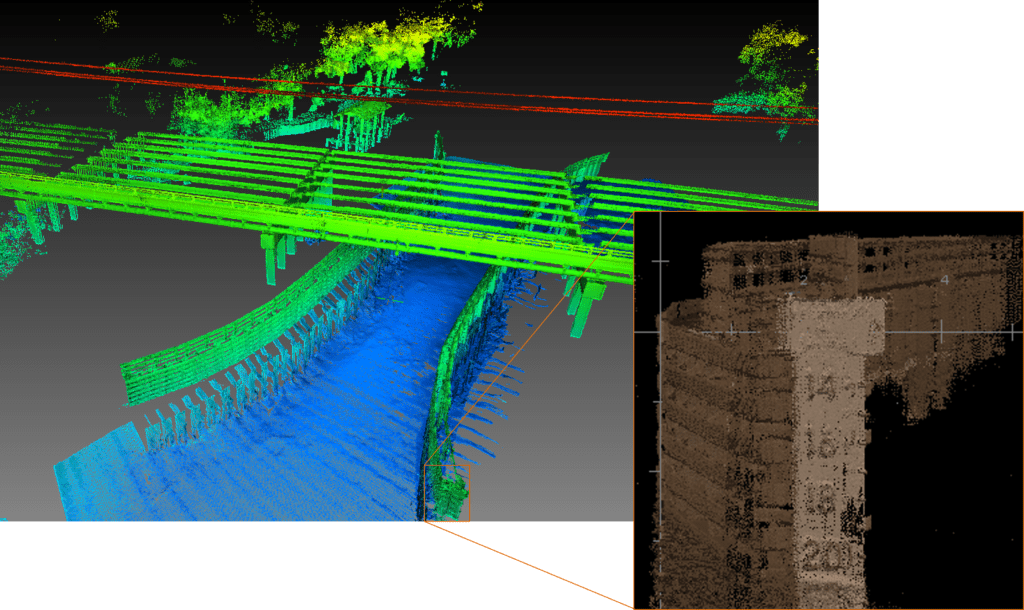Click the measurement label 4 in the inset

945,280
